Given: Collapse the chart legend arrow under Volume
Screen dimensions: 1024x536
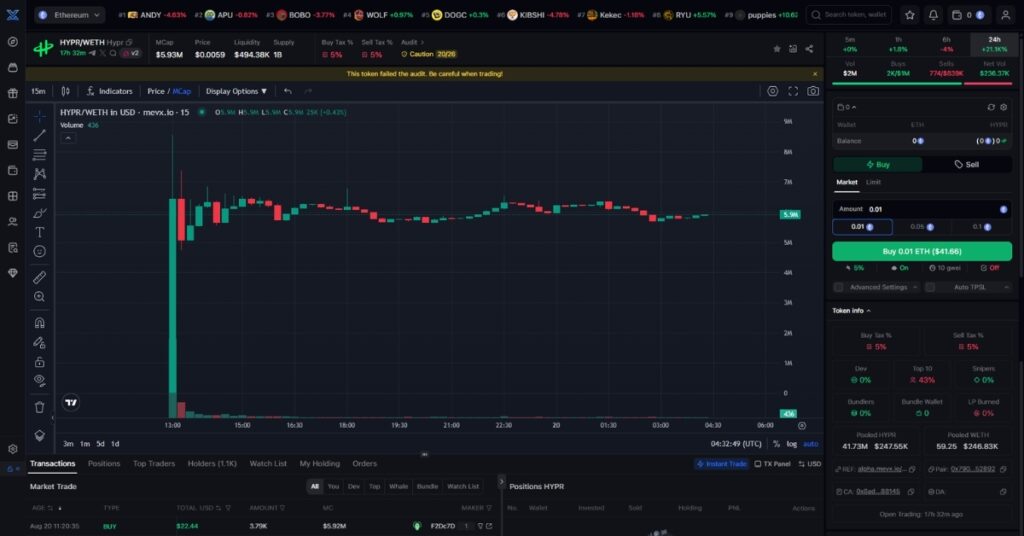Looking at the screenshot, I should 68,138.
